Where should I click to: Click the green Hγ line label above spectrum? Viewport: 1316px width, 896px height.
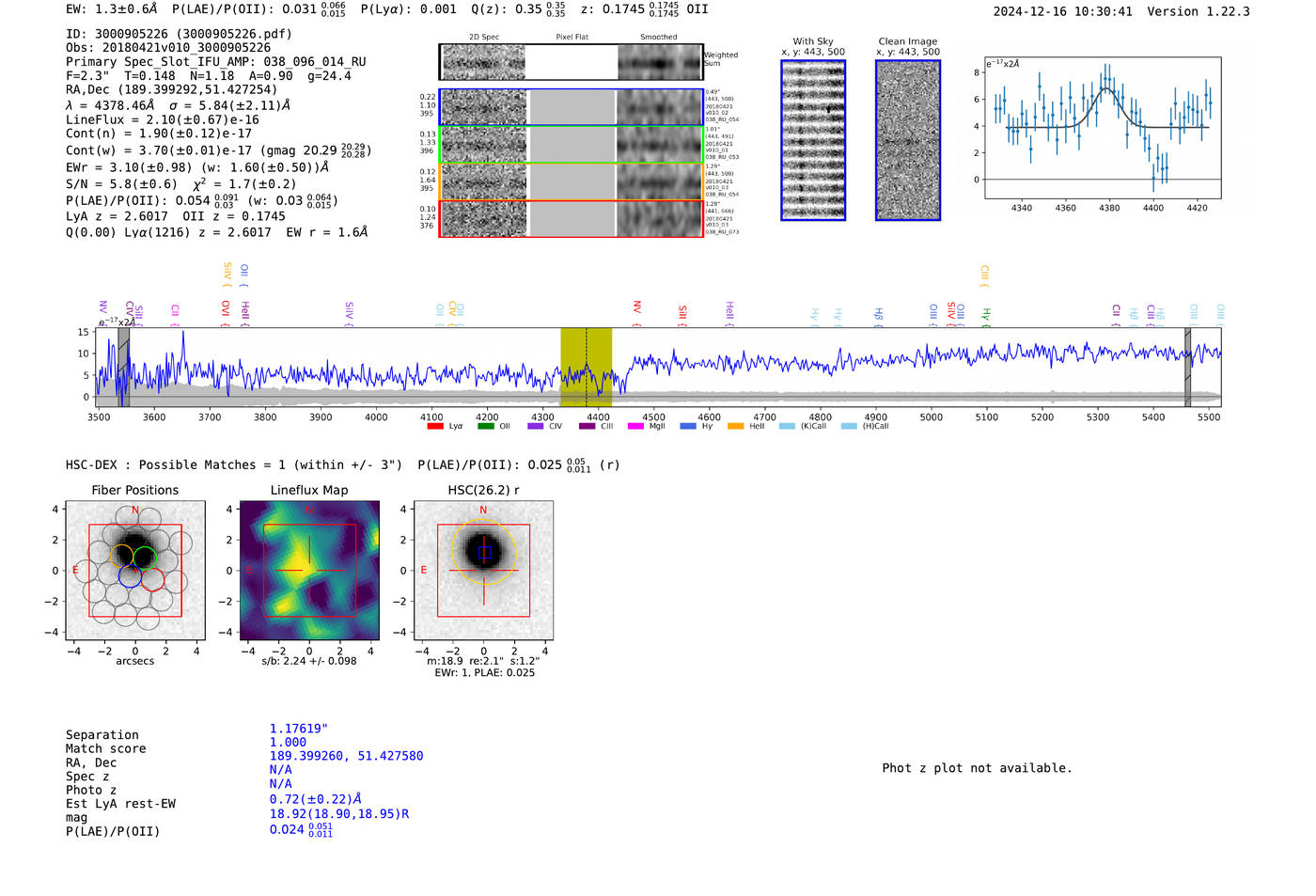point(986,315)
